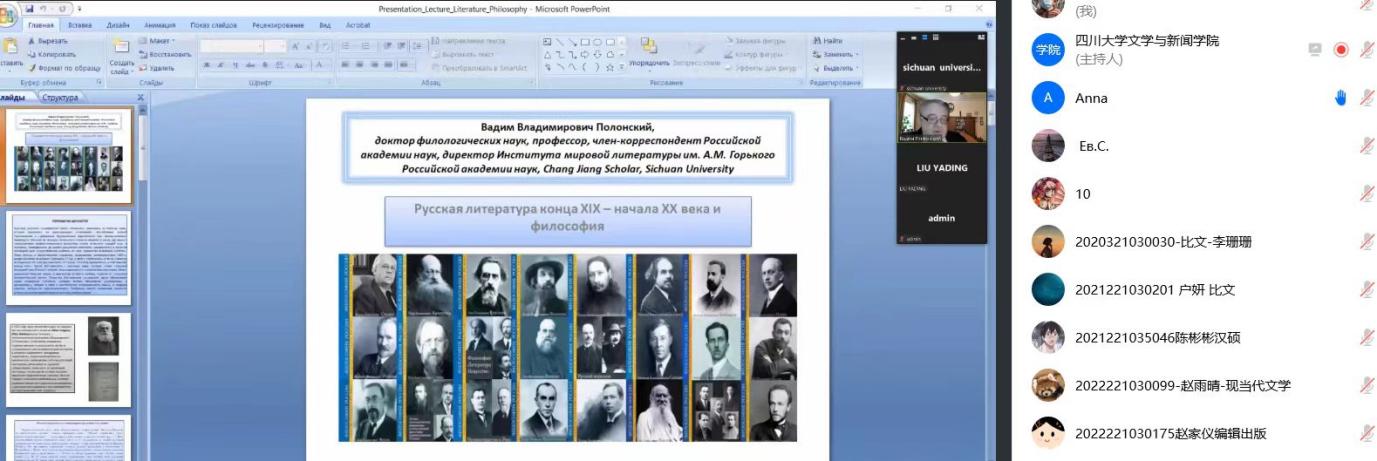Select the second slide thumbnail in panel
Viewport: 1377px width, 461px height.
pos(69,256)
